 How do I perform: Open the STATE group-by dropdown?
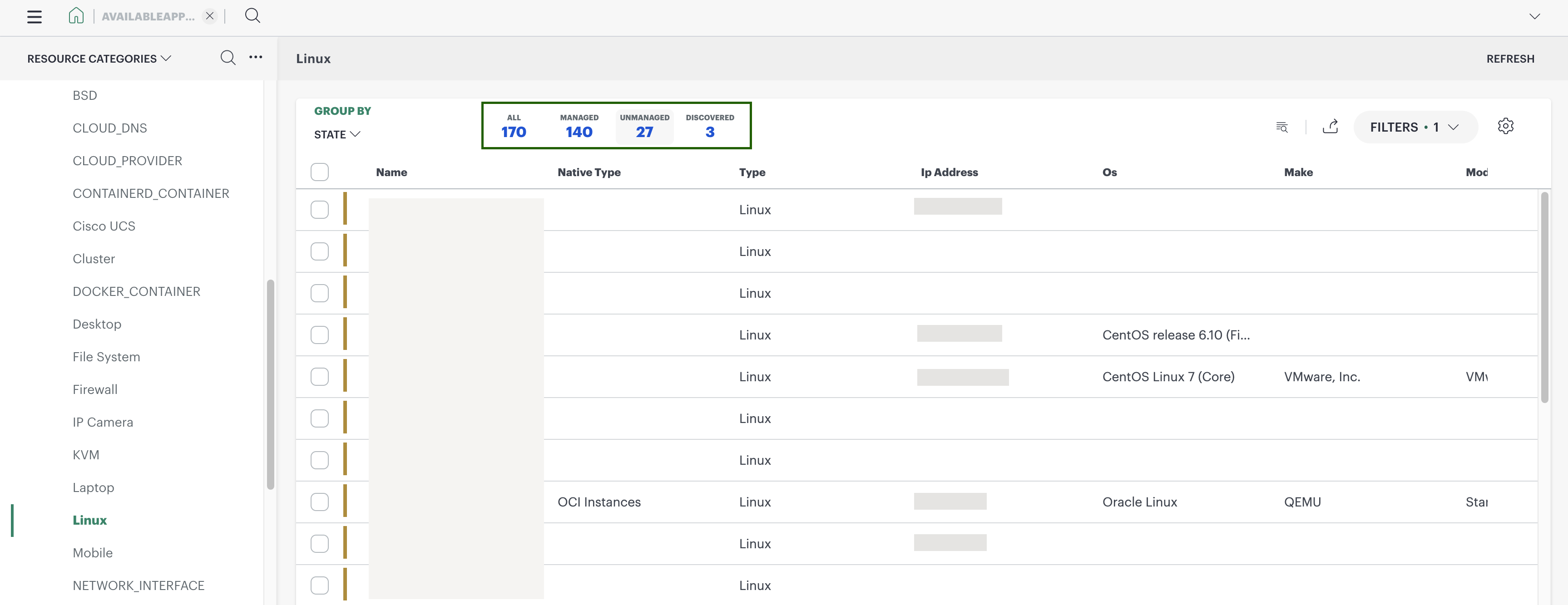(x=337, y=134)
